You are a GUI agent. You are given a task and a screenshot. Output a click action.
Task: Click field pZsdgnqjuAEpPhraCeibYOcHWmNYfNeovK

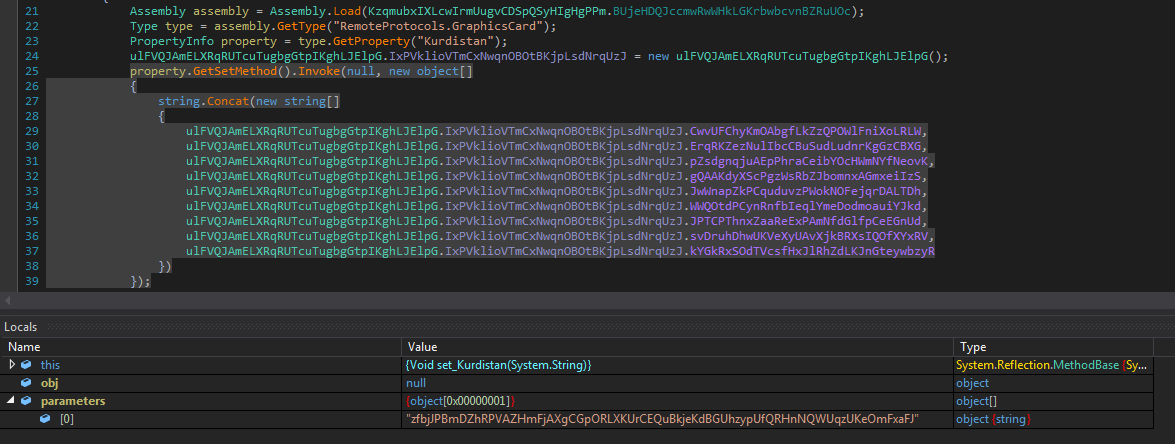click(809, 161)
